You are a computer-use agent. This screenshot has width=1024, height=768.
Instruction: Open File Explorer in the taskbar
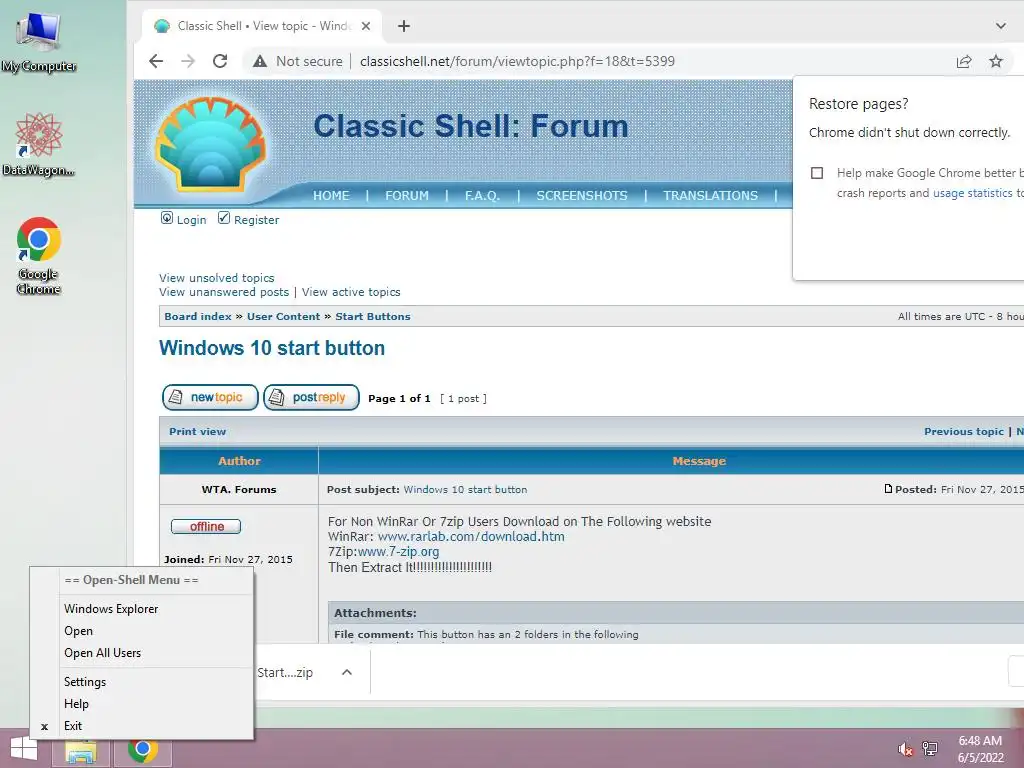tap(81, 750)
